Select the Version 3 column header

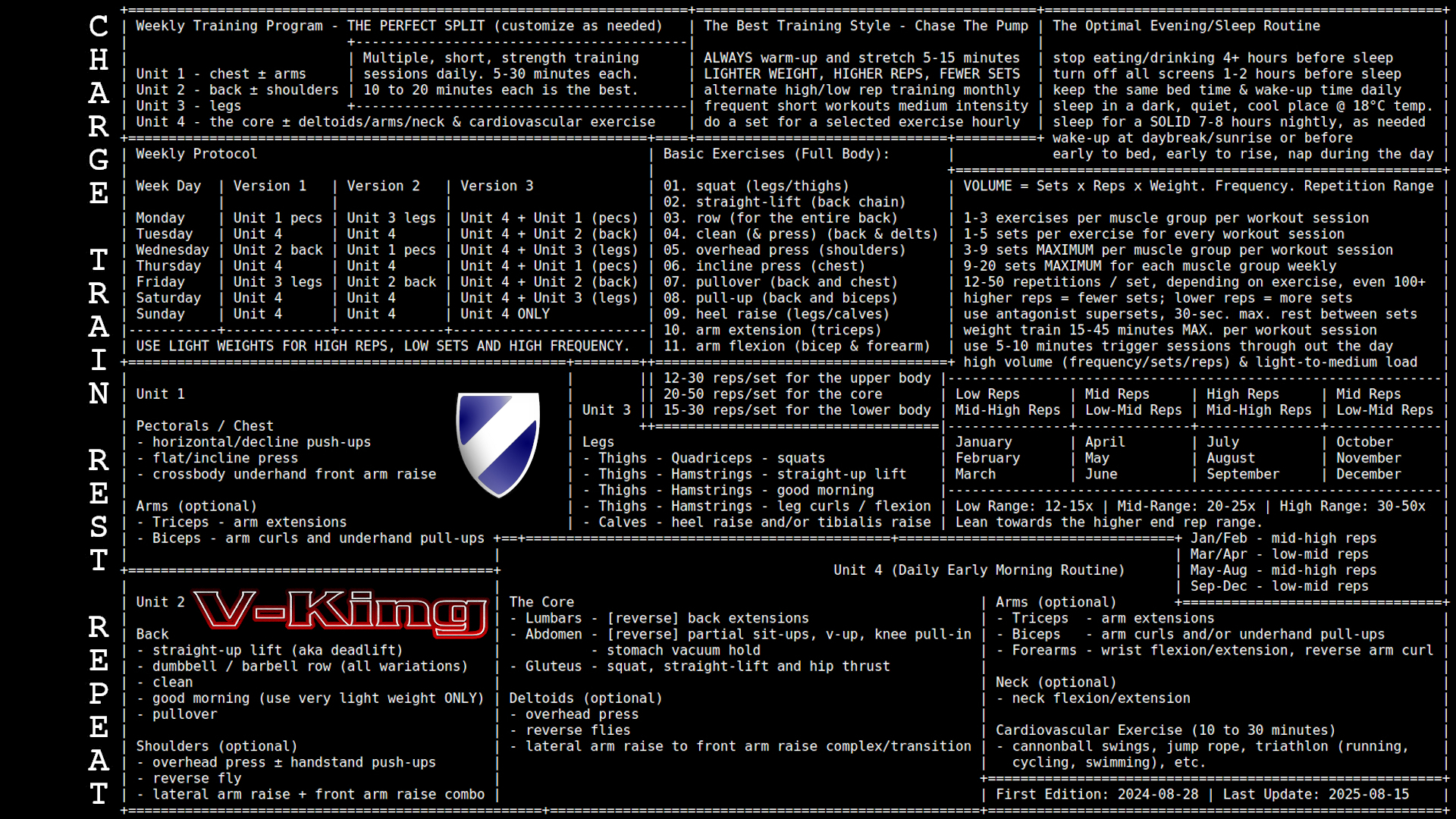(x=497, y=186)
